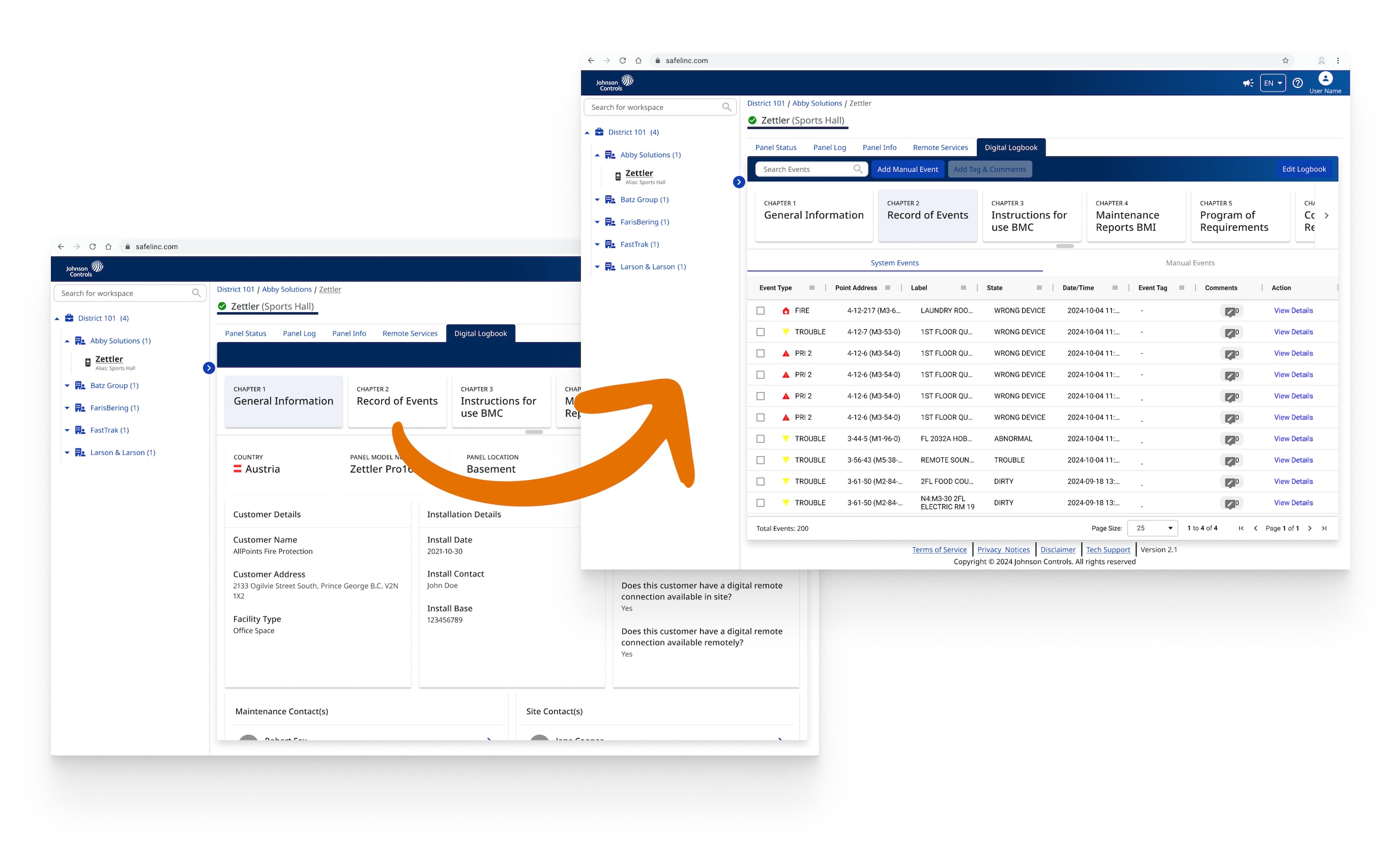Click Add Tag & Comments button
This screenshot has width=1400, height=842.
point(989,169)
